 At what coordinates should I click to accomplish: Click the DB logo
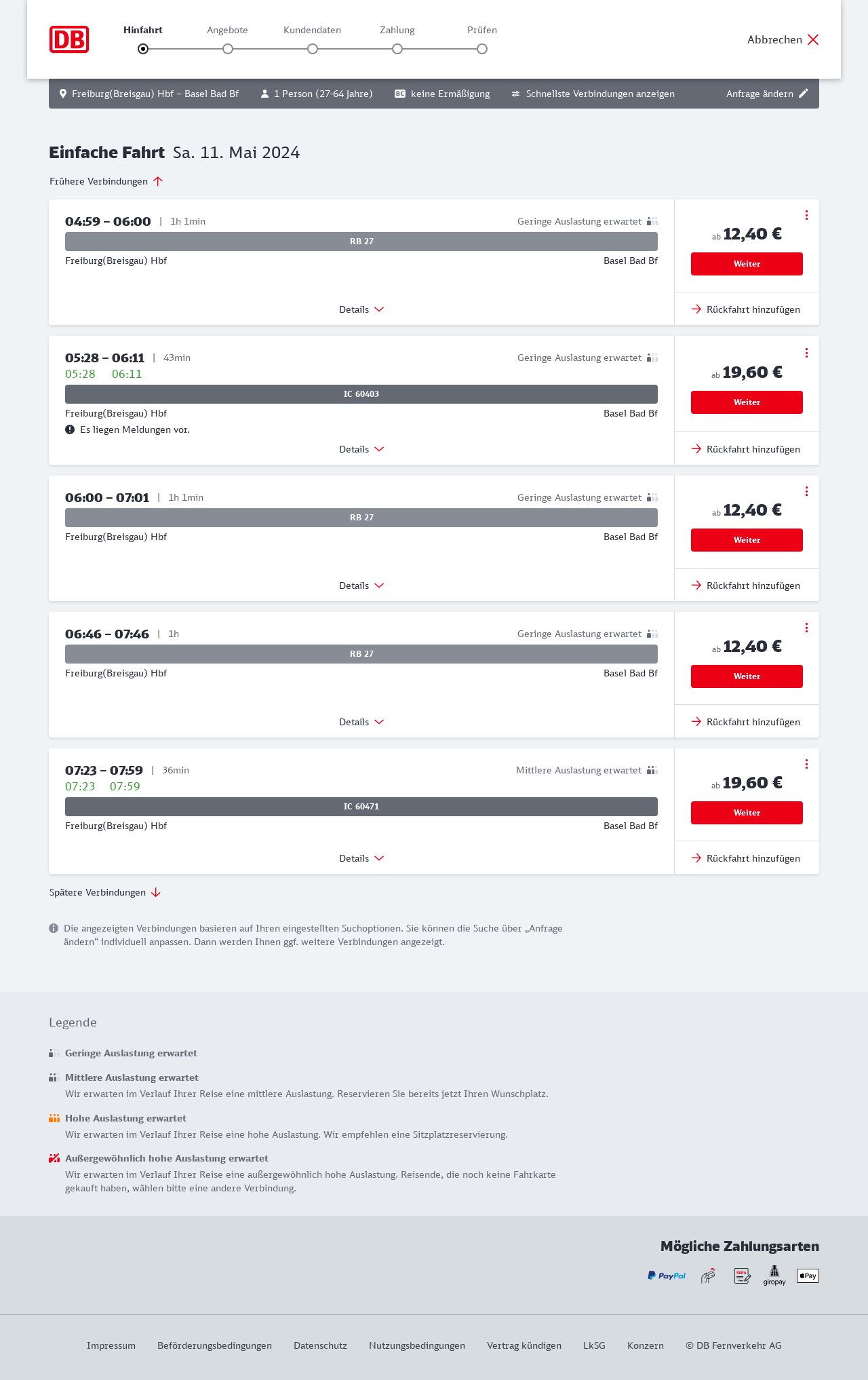coord(69,39)
